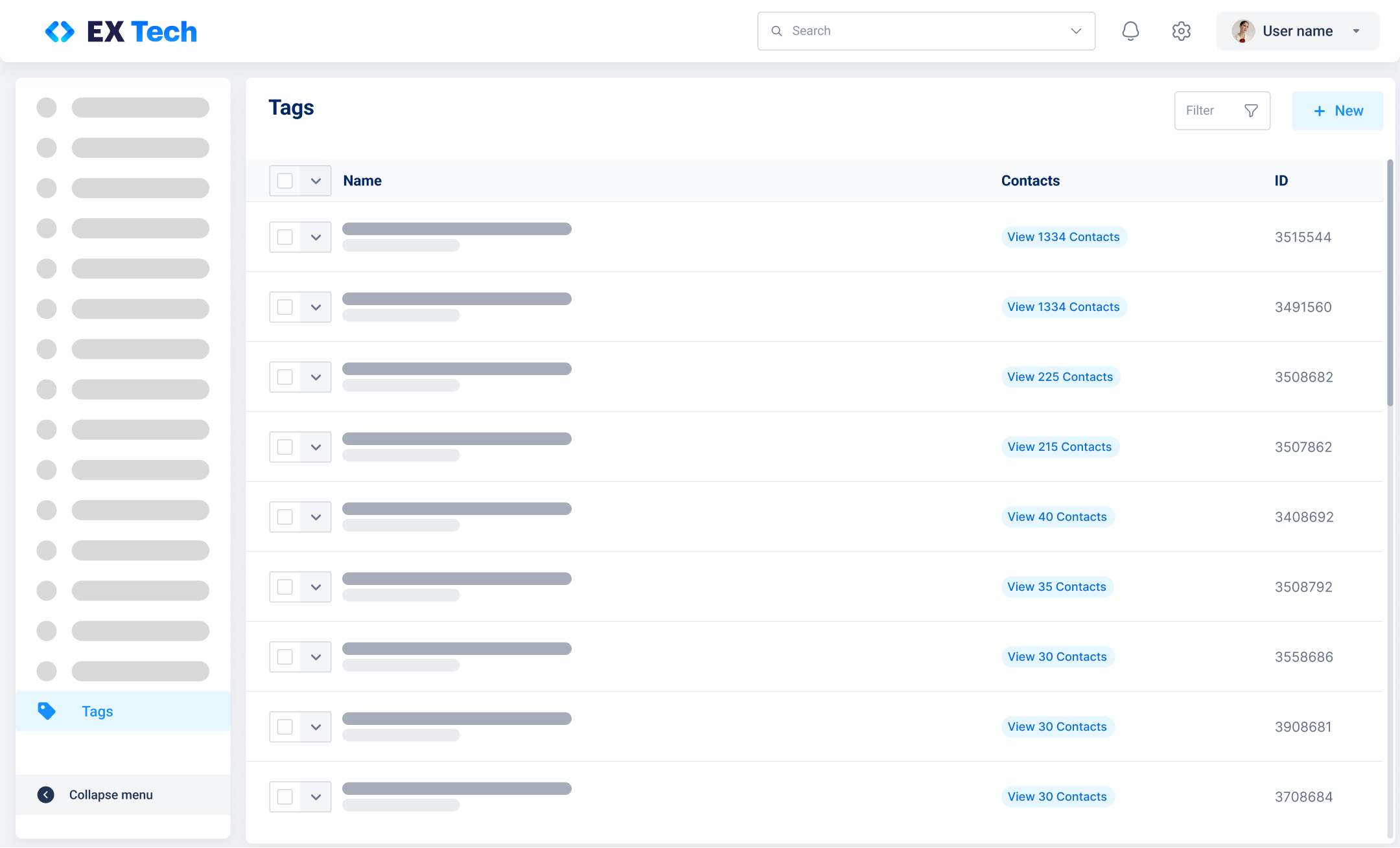Click the EX Tech logo
1400x848 pixels.
[121, 31]
